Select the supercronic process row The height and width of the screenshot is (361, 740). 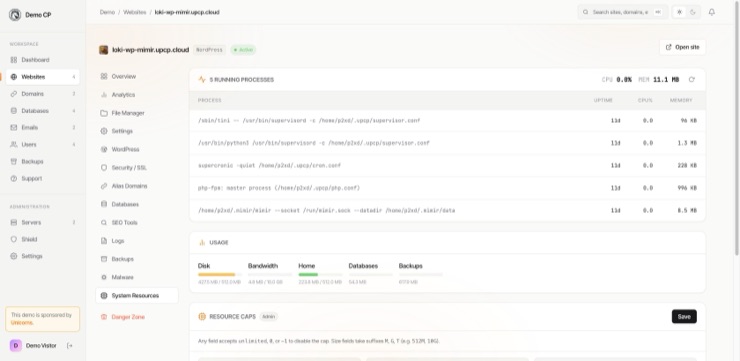(x=447, y=166)
